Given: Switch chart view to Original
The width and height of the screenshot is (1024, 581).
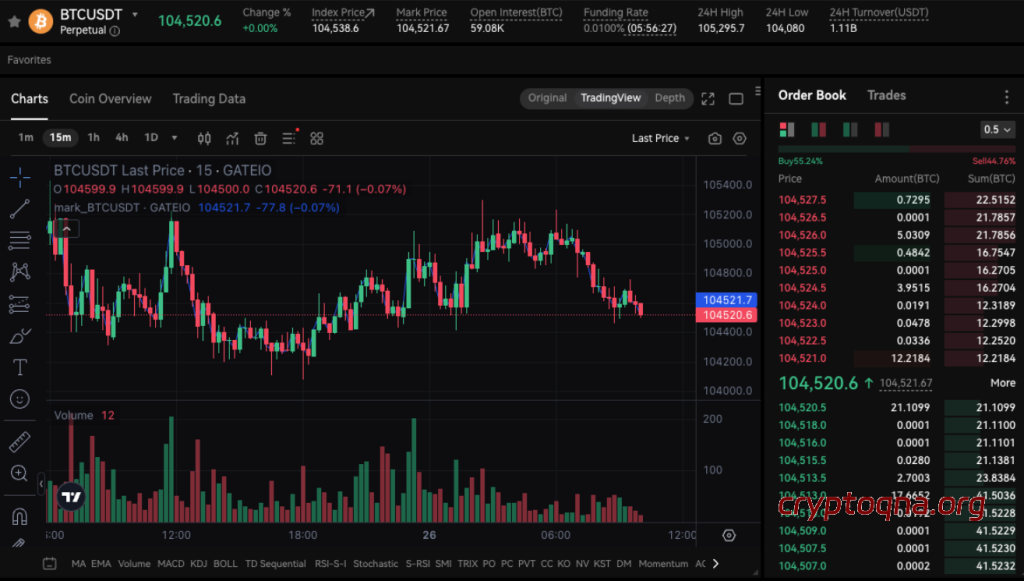Looking at the screenshot, I should click(547, 98).
